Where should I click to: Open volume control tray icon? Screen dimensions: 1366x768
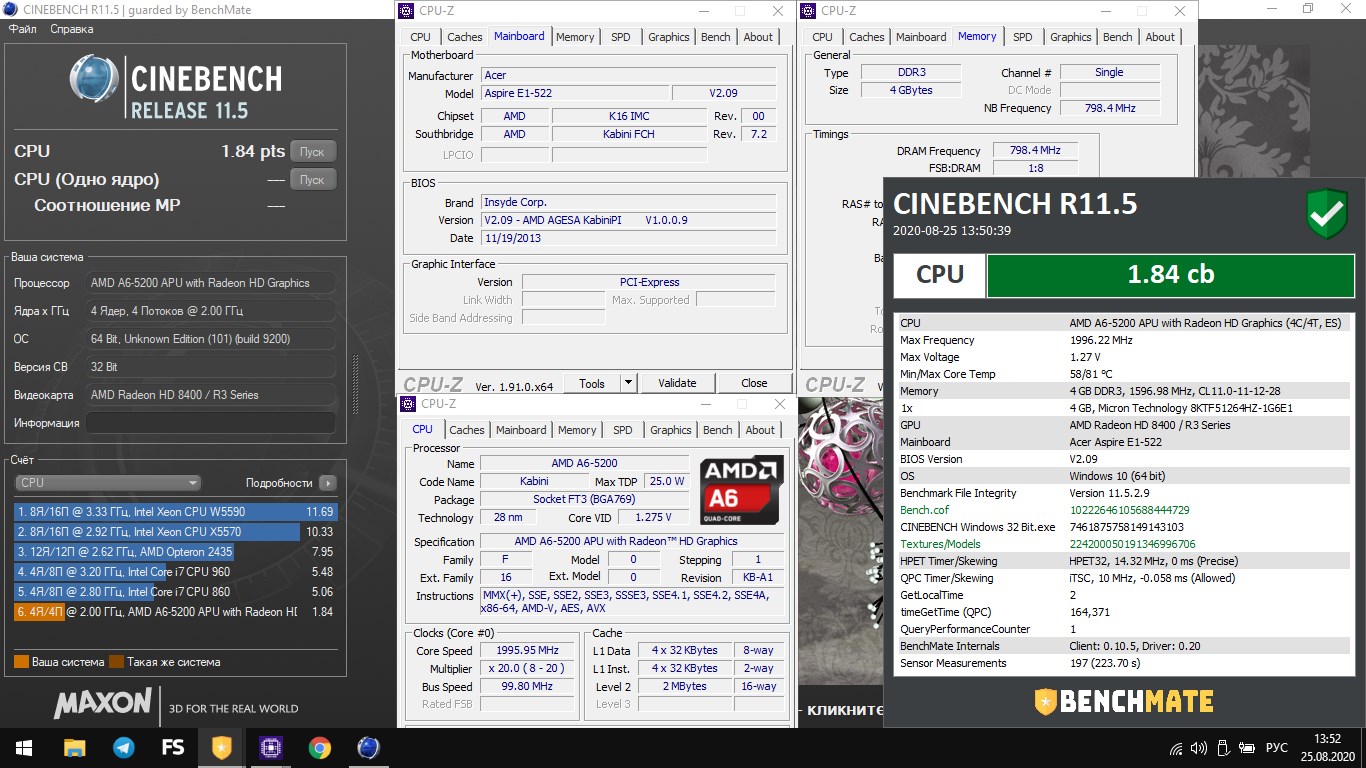(1198, 747)
